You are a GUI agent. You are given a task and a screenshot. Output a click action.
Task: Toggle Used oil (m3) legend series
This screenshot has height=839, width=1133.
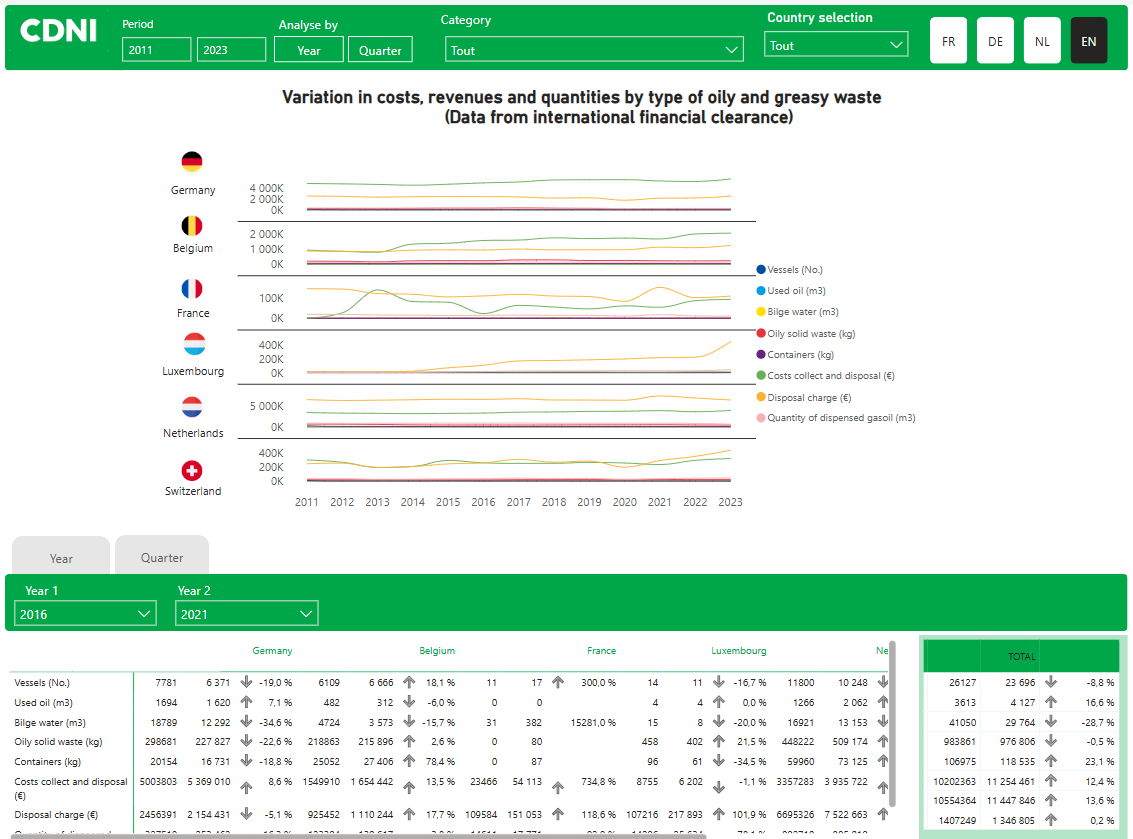pos(790,291)
